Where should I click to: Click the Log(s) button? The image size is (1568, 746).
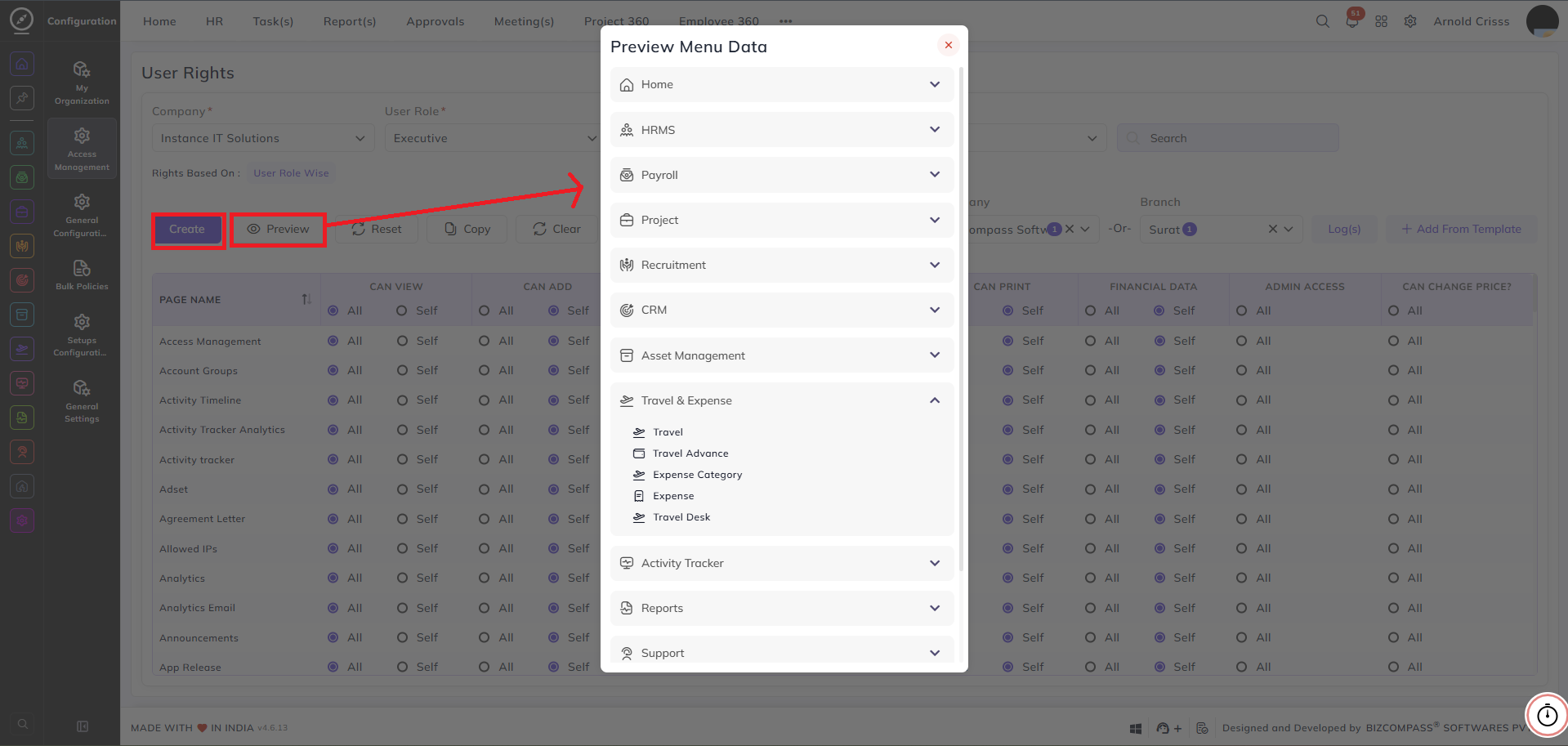click(1344, 230)
